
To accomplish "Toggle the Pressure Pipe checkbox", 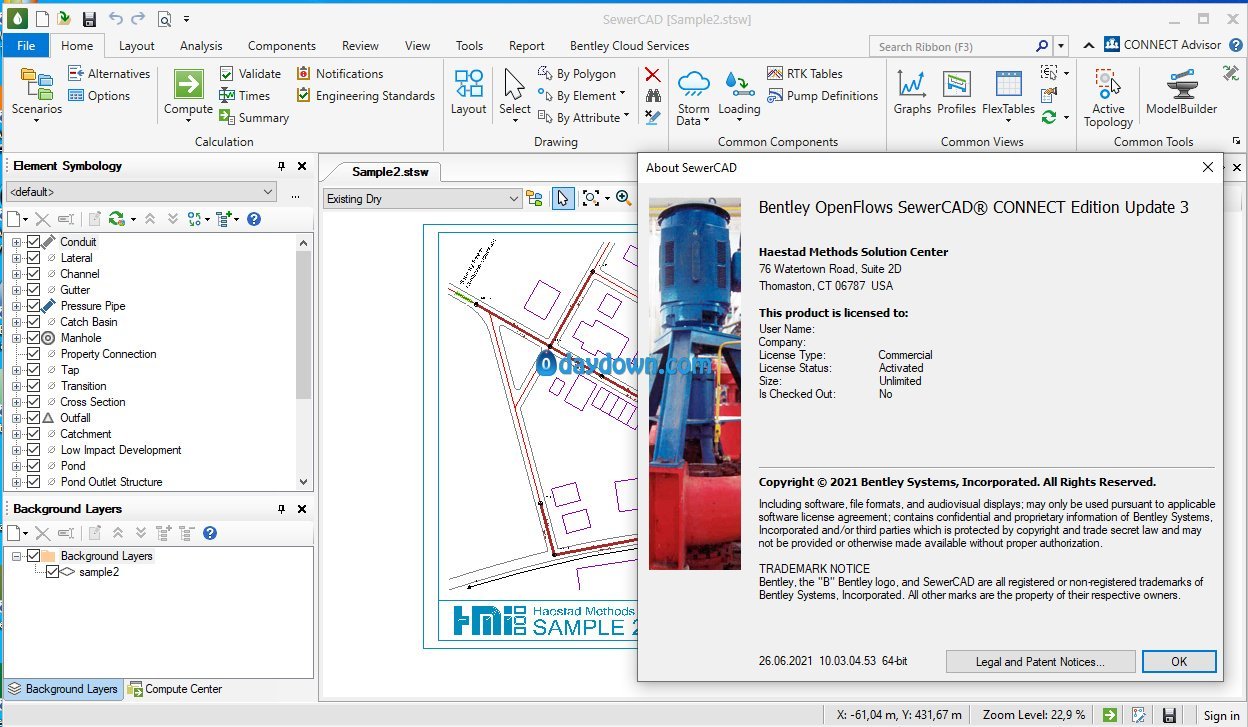I will (33, 306).
